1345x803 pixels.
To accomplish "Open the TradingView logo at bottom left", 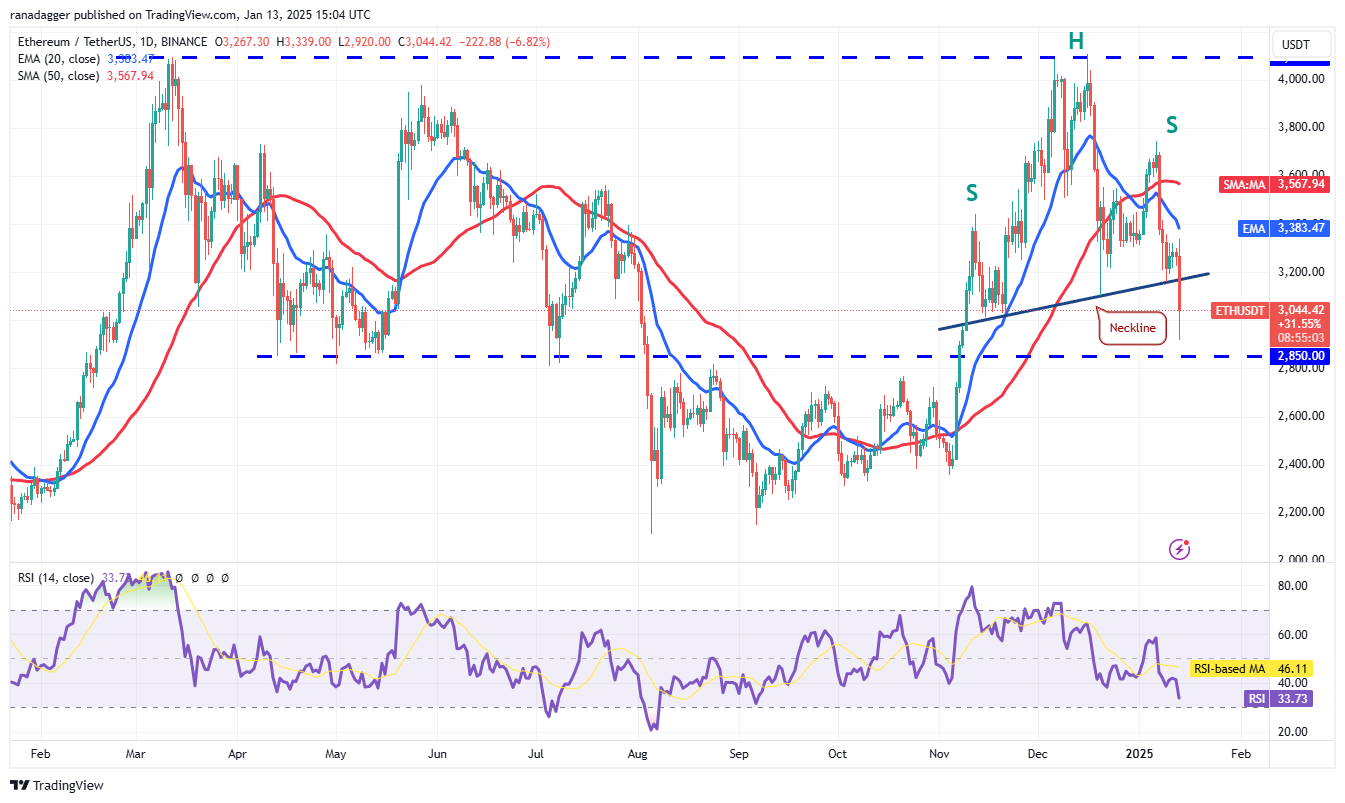I will [57, 785].
